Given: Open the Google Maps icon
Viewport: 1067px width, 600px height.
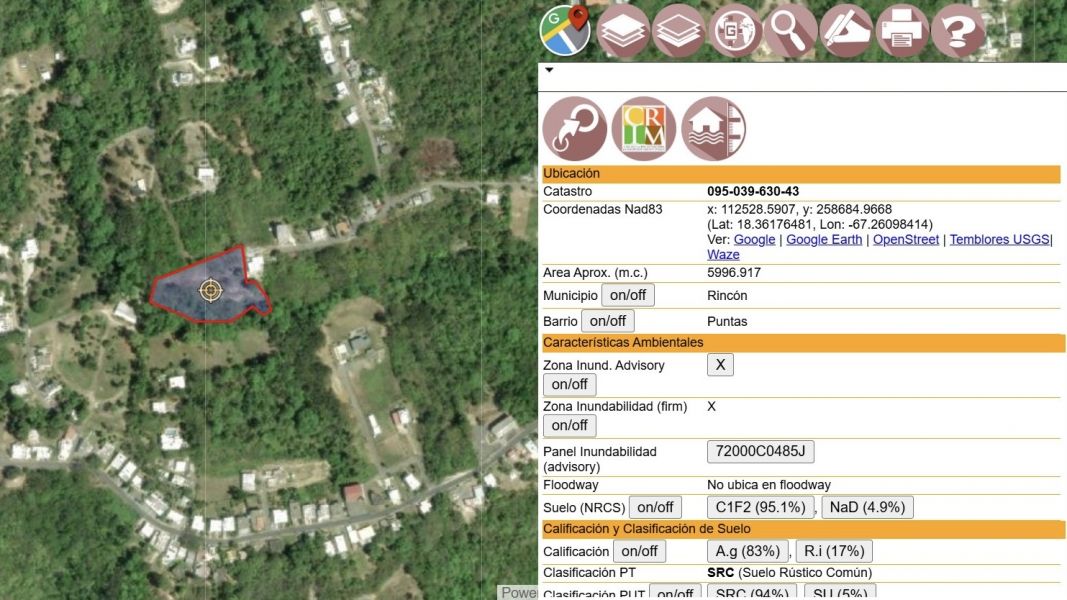Looking at the screenshot, I should click(565, 30).
